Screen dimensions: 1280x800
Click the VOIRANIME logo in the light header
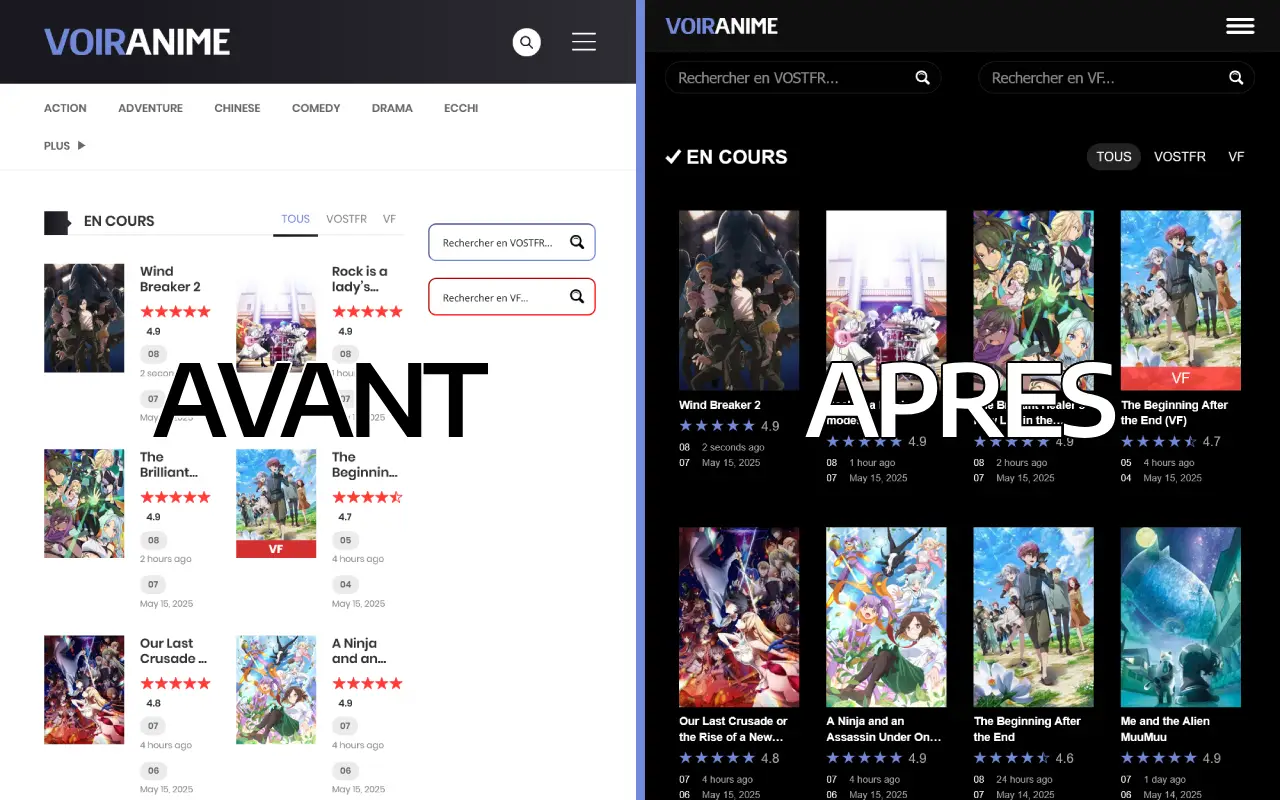[x=136, y=42]
